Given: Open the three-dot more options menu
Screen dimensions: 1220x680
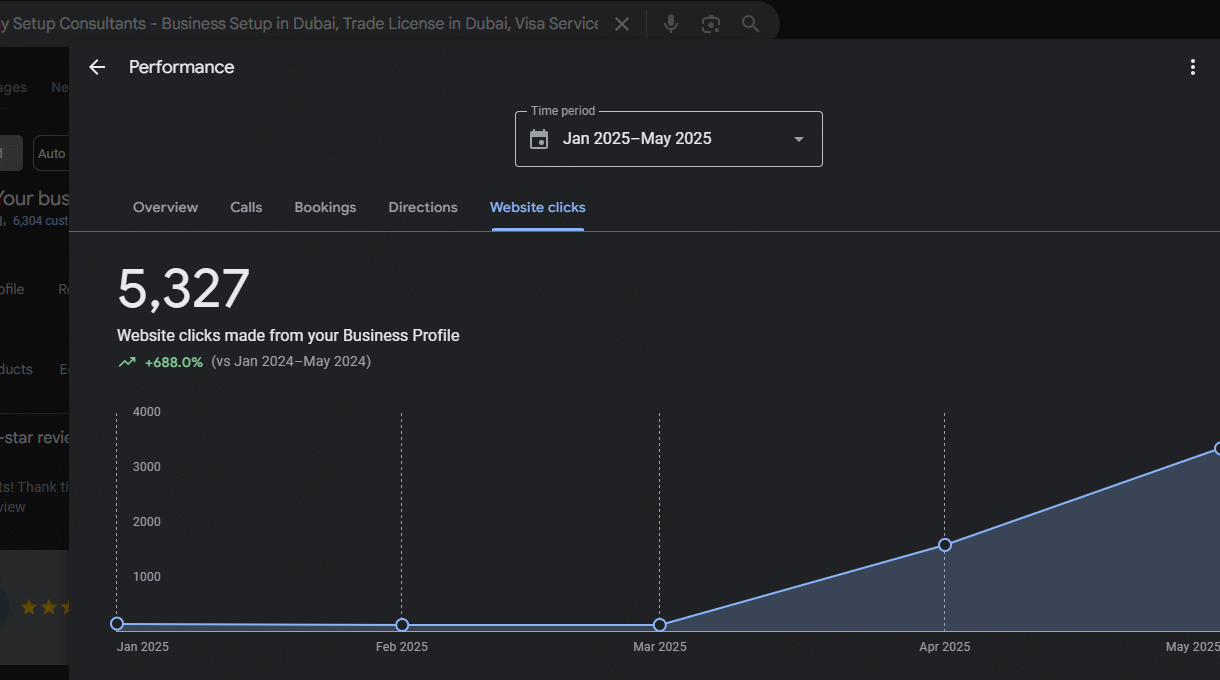Looking at the screenshot, I should [1192, 67].
